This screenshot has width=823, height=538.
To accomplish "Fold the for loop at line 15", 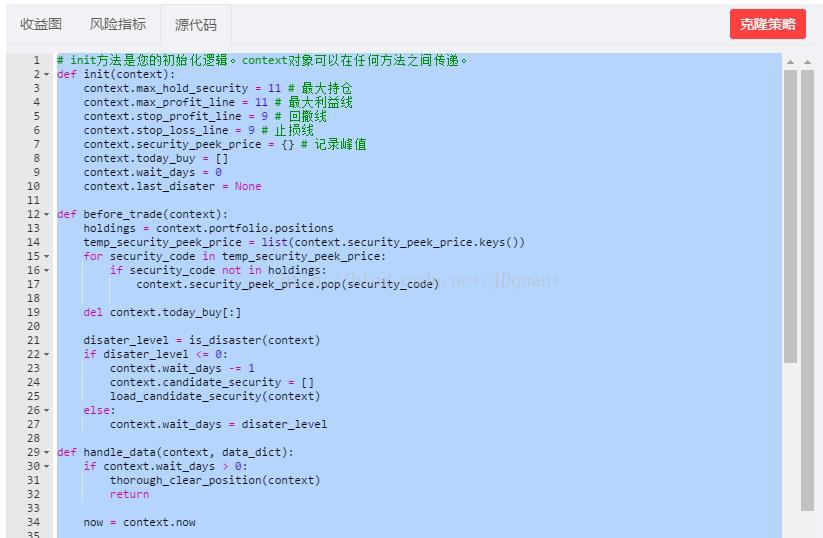I will [47, 257].
